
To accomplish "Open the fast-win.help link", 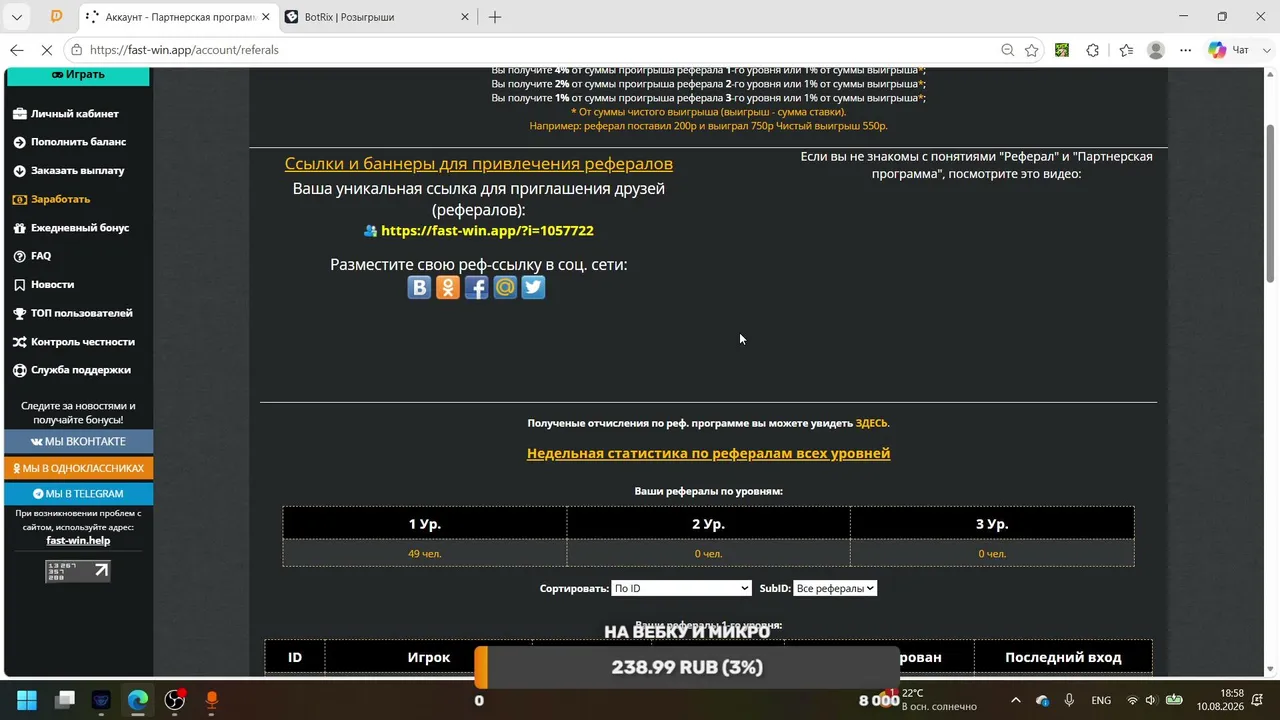I will pos(78,541).
